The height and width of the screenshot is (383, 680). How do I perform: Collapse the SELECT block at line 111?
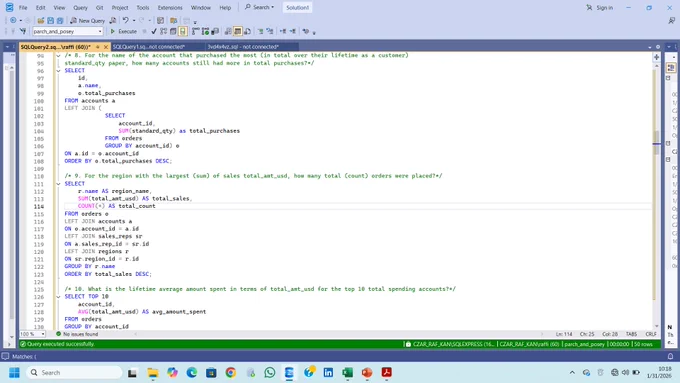coord(59,184)
